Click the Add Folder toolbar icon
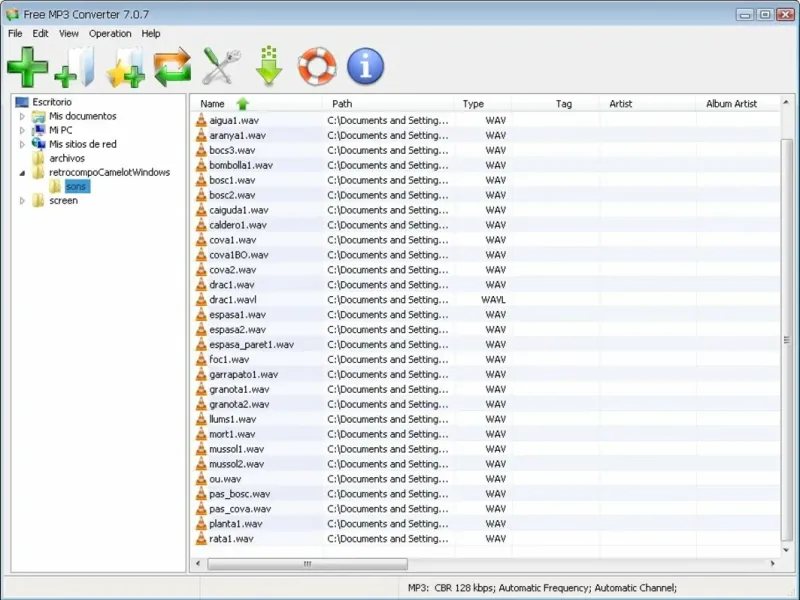 pos(75,67)
